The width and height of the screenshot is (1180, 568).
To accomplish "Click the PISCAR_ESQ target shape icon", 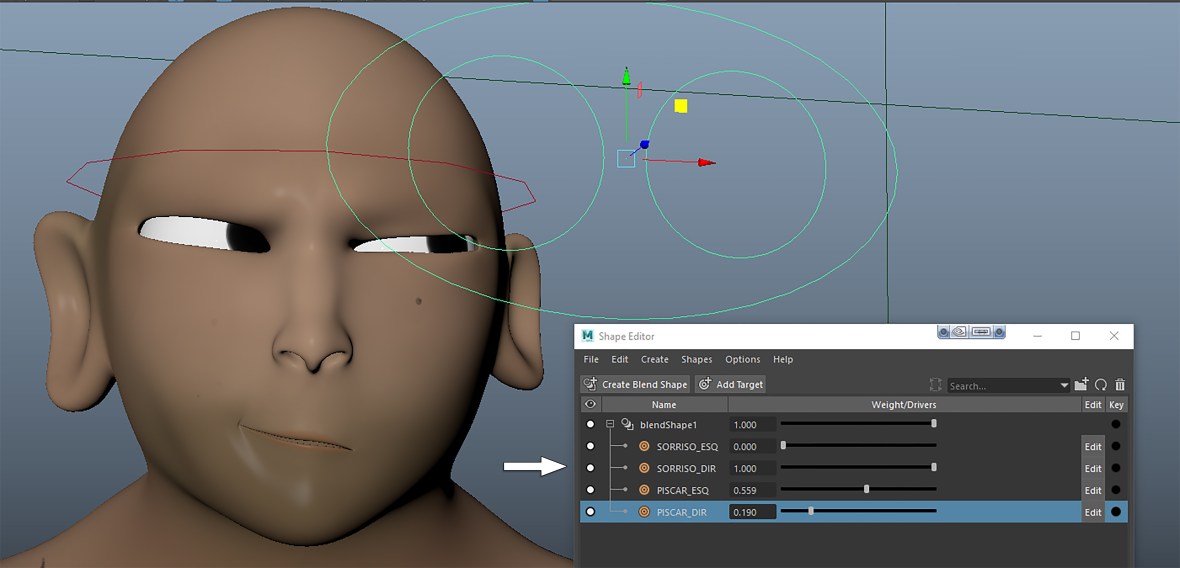I will [x=644, y=491].
